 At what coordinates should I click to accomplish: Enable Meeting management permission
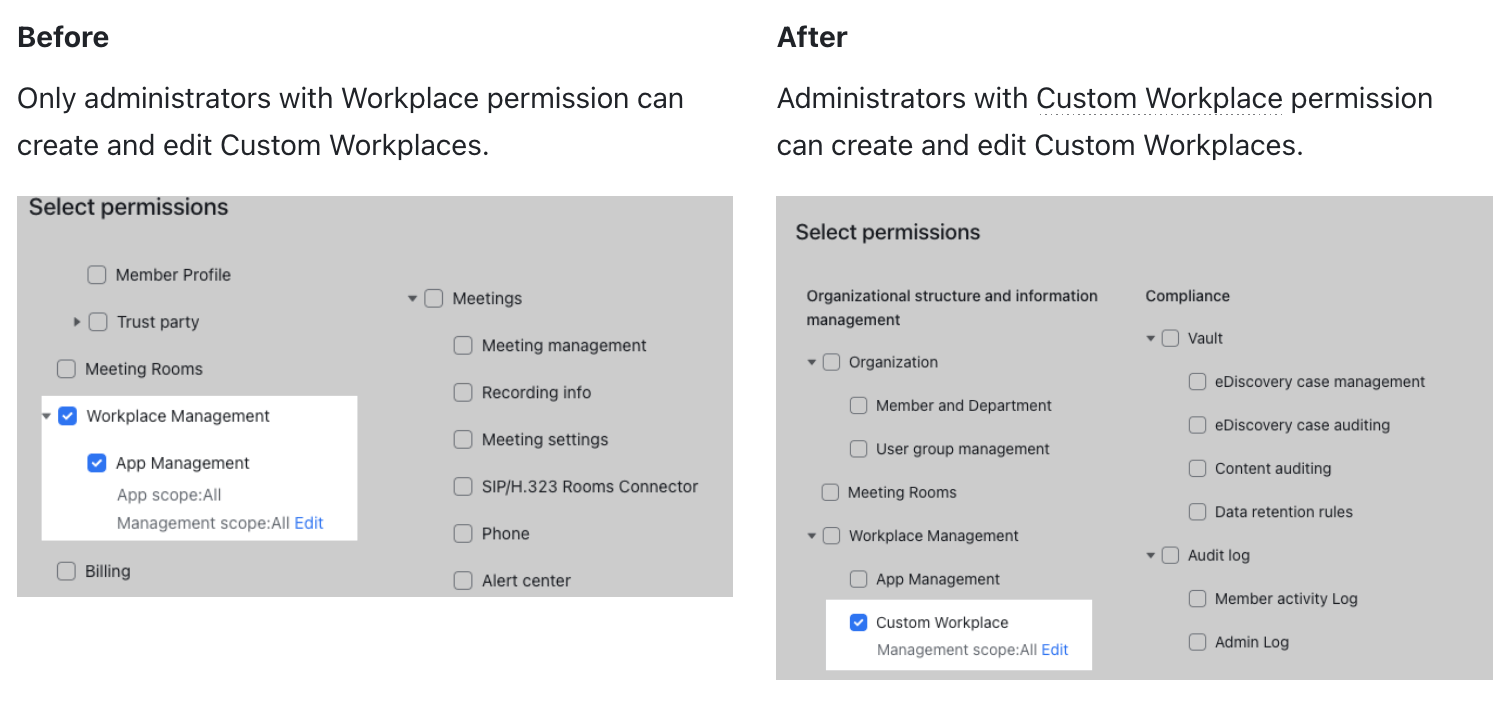(463, 345)
